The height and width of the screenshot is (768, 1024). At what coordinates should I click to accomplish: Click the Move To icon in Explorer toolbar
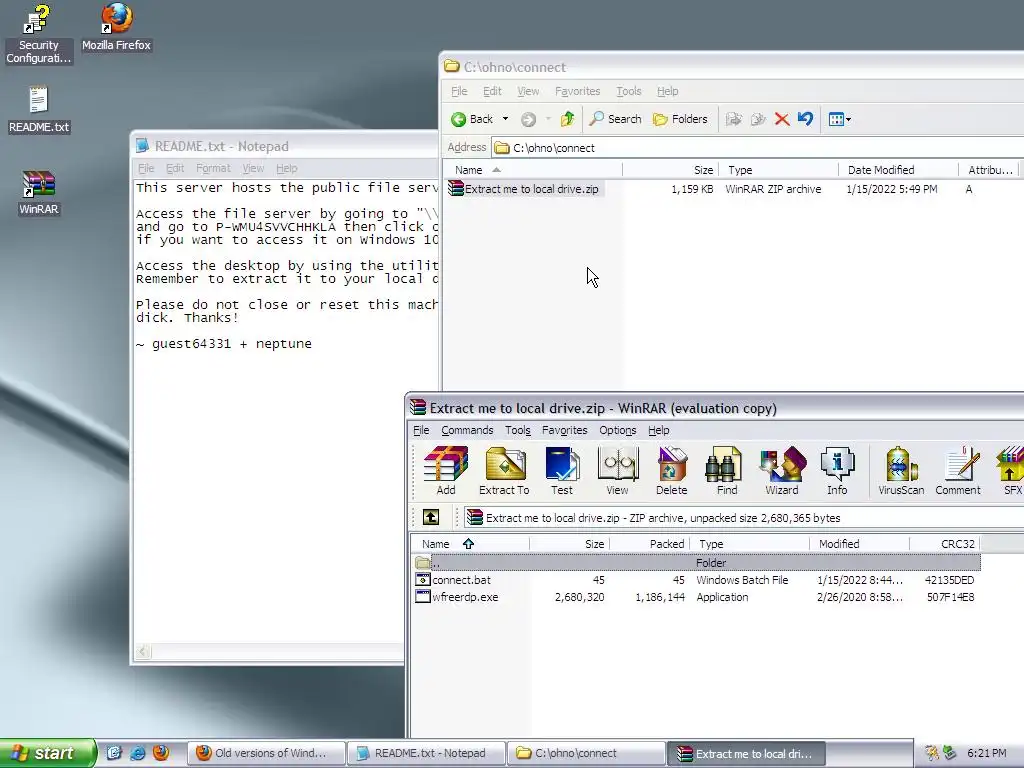tap(734, 119)
